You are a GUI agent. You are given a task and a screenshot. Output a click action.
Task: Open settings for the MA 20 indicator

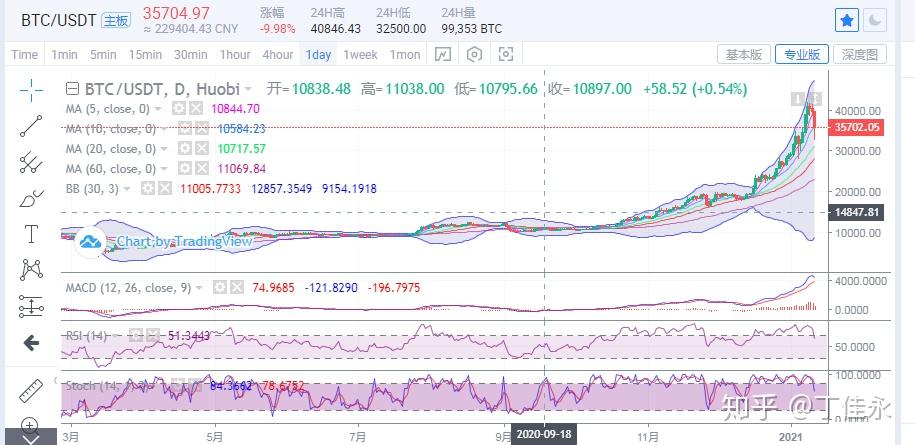[x=185, y=149]
